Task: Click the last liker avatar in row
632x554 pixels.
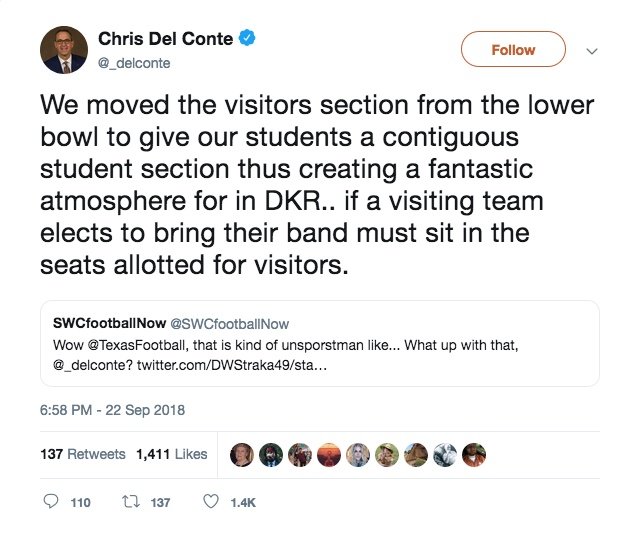Action: [x=475, y=454]
